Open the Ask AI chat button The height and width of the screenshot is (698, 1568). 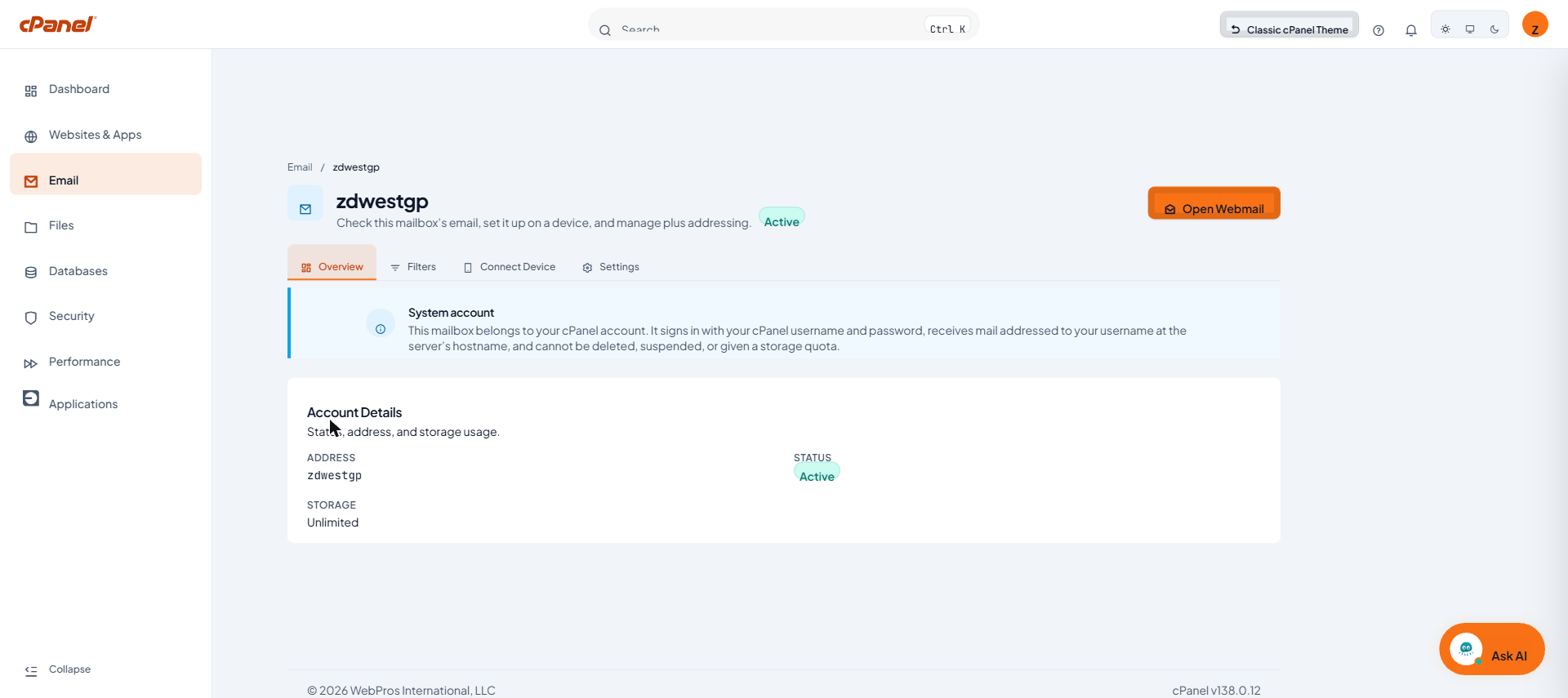click(1491, 650)
